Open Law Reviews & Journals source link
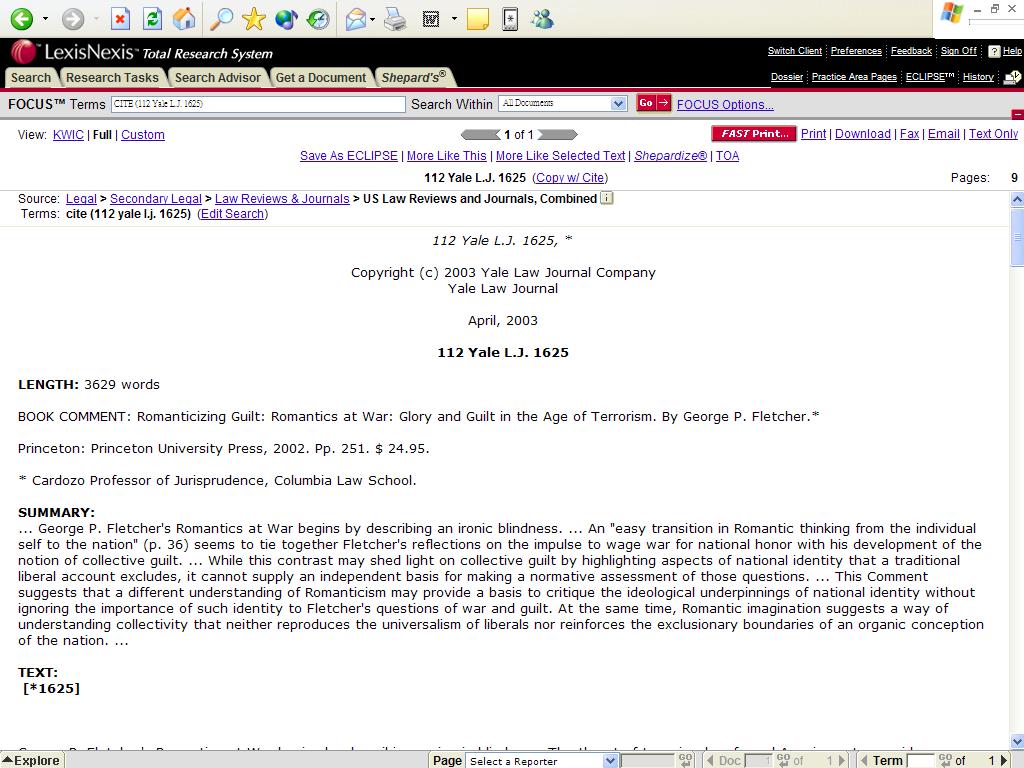Image resolution: width=1024 pixels, height=768 pixels. (282, 199)
